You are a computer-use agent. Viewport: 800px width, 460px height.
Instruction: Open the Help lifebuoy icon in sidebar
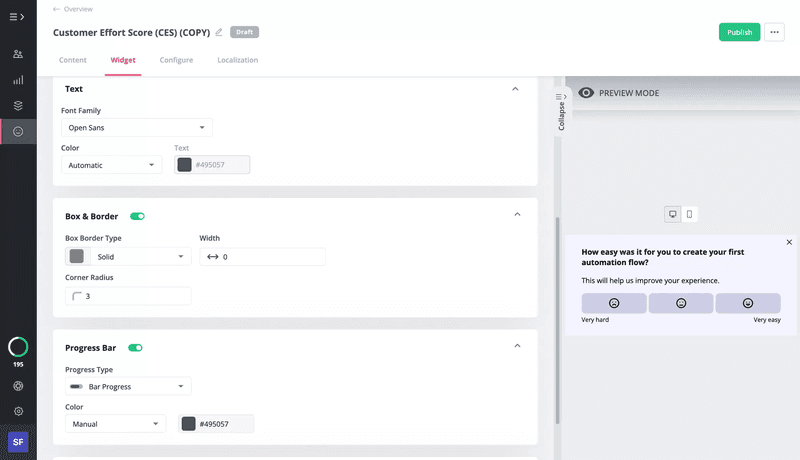click(18, 386)
